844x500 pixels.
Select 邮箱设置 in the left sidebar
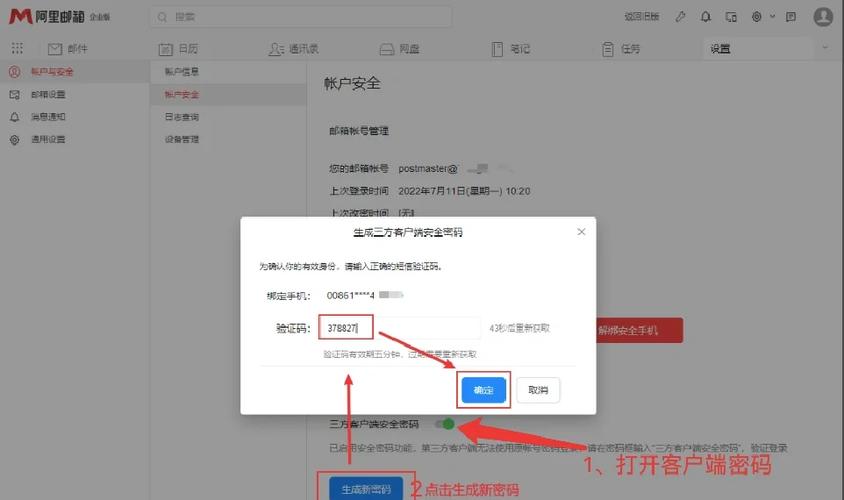48,94
